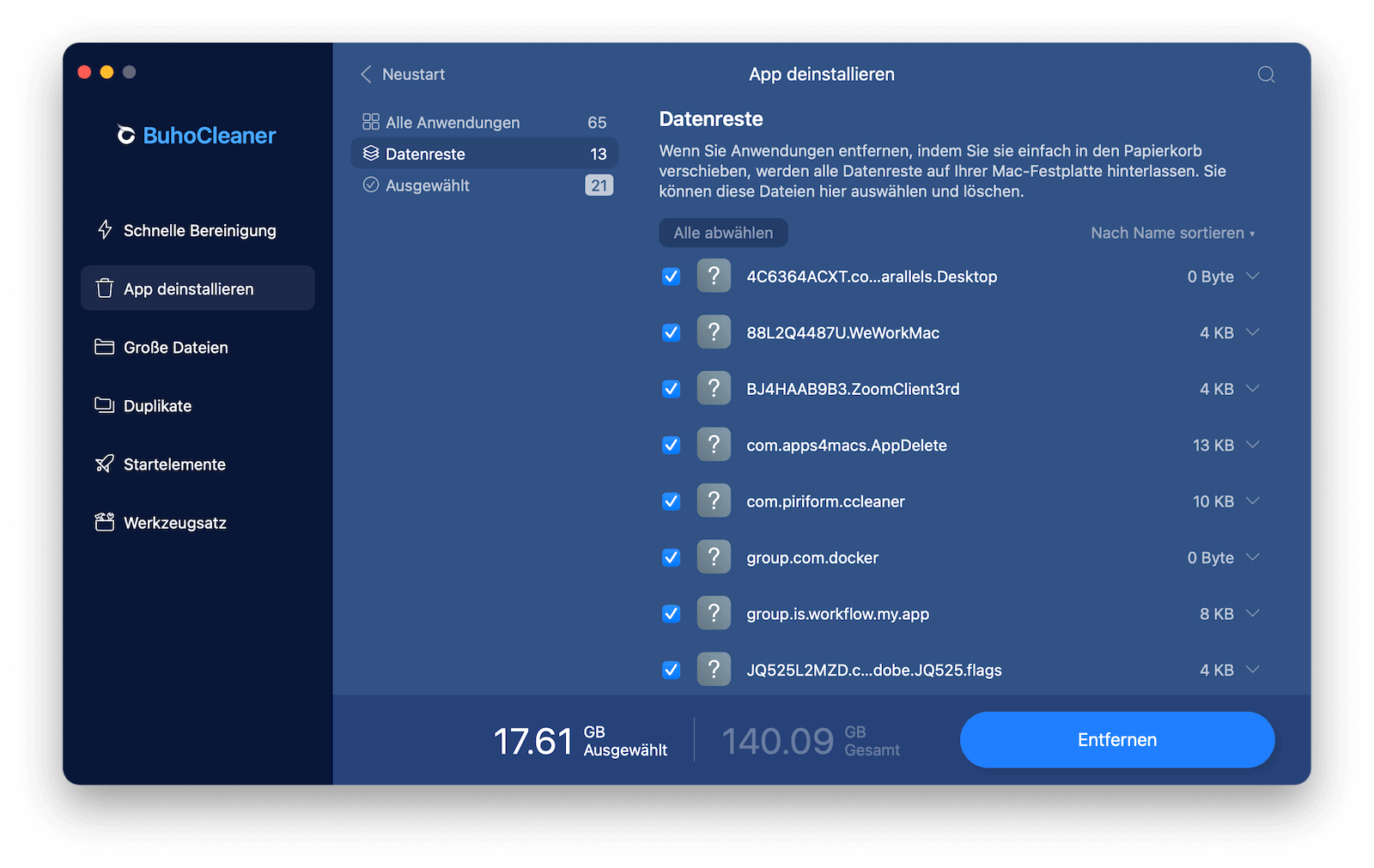Click the question mark icon for 4C6364ACXT Parallels

[714, 276]
